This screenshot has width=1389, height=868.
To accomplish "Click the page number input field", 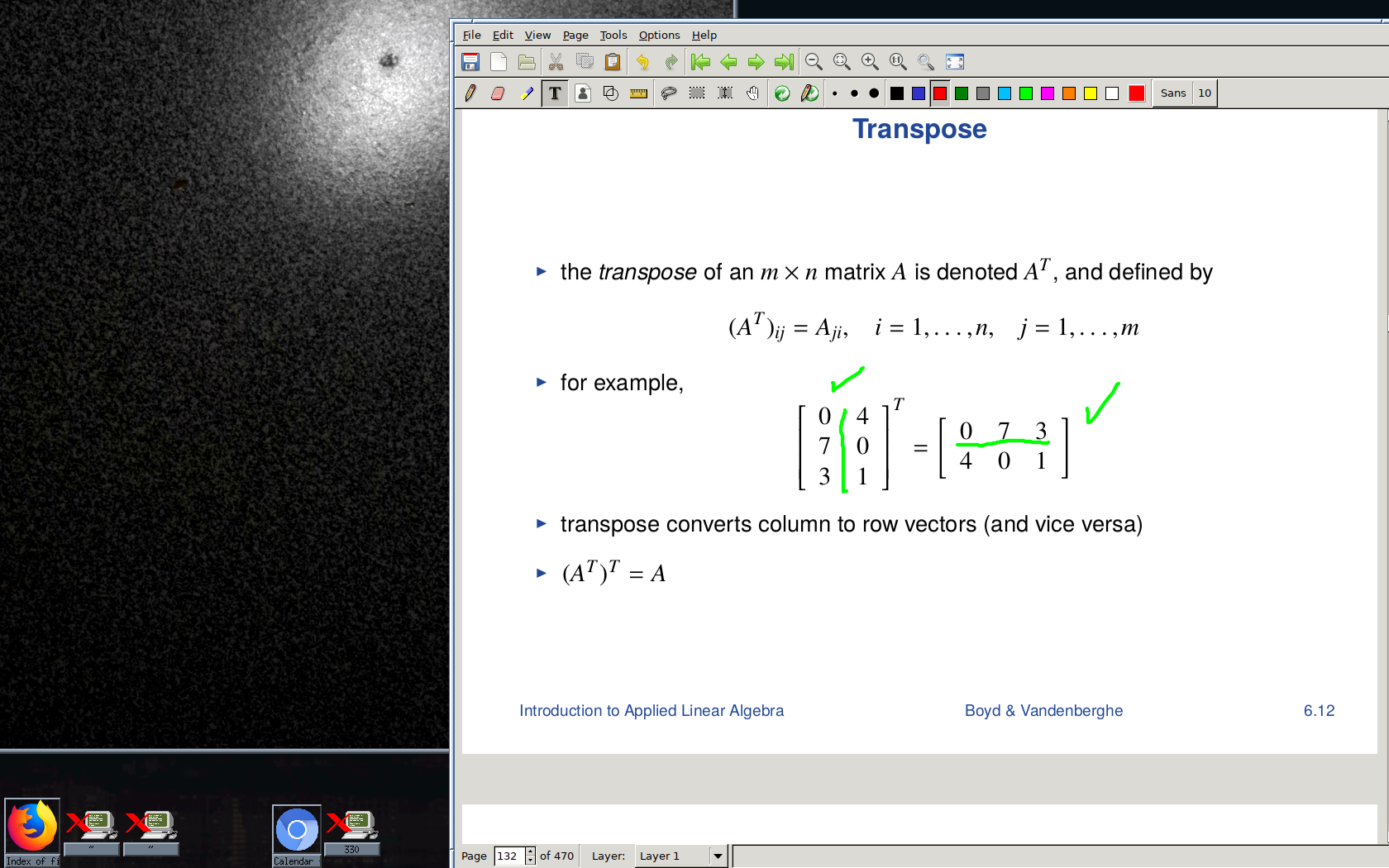I will tap(508, 856).
